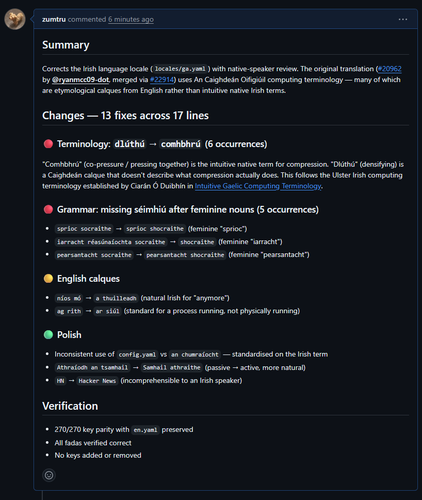Screen dimensions: 422x500
Task: Open Intuitive Gaelic Computing Terminology link
Action: [258, 186]
